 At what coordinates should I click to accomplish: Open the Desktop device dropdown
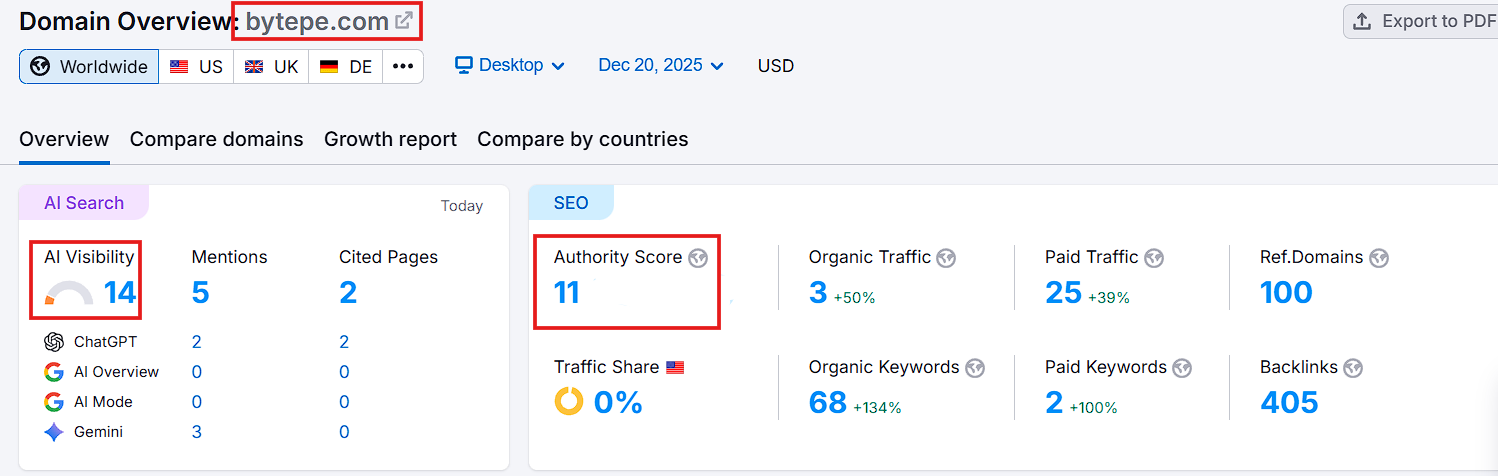510,66
